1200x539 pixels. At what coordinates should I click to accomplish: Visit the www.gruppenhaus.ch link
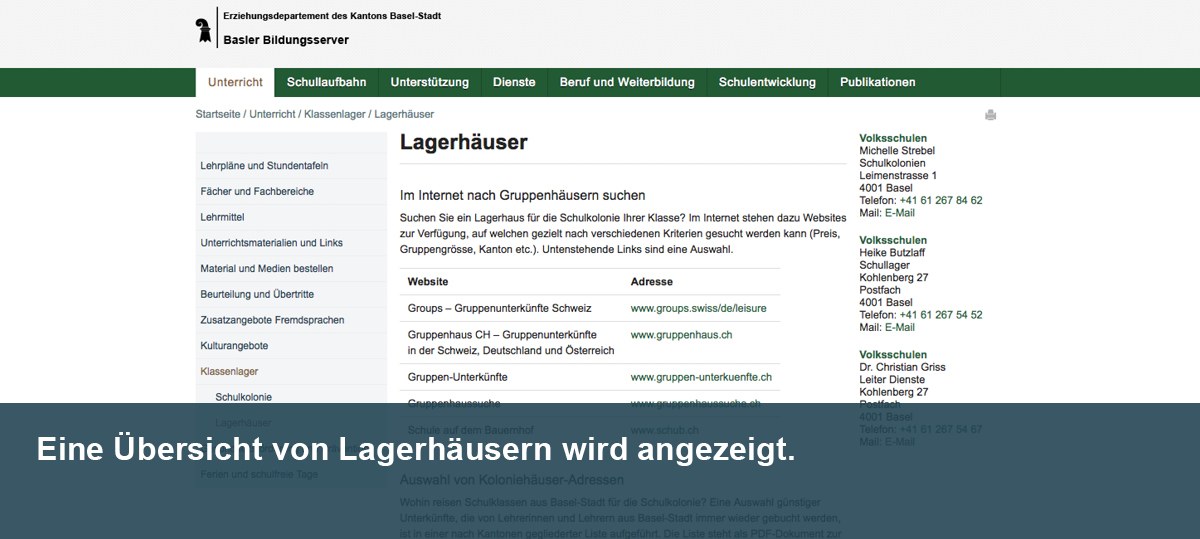(x=681, y=335)
